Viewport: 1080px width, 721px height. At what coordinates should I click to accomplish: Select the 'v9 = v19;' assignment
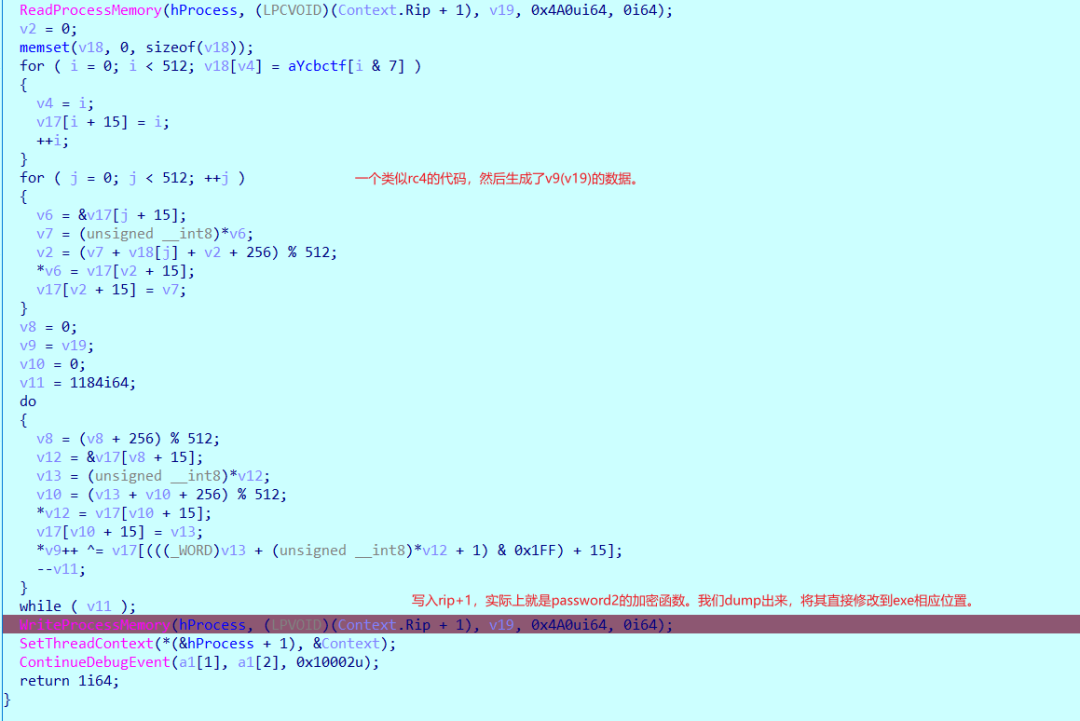[x=56, y=346]
